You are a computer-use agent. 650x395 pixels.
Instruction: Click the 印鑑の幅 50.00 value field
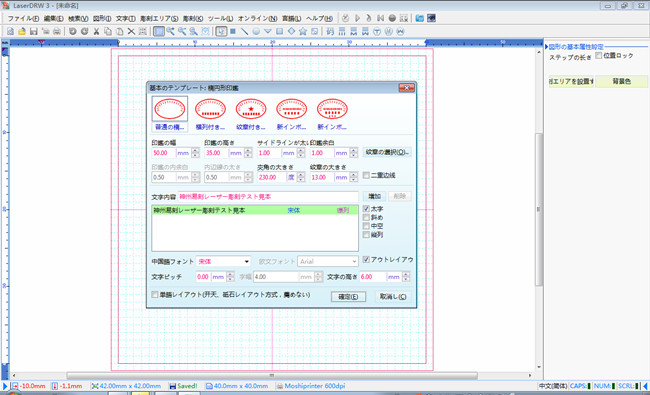pyautogui.click(x=164, y=153)
